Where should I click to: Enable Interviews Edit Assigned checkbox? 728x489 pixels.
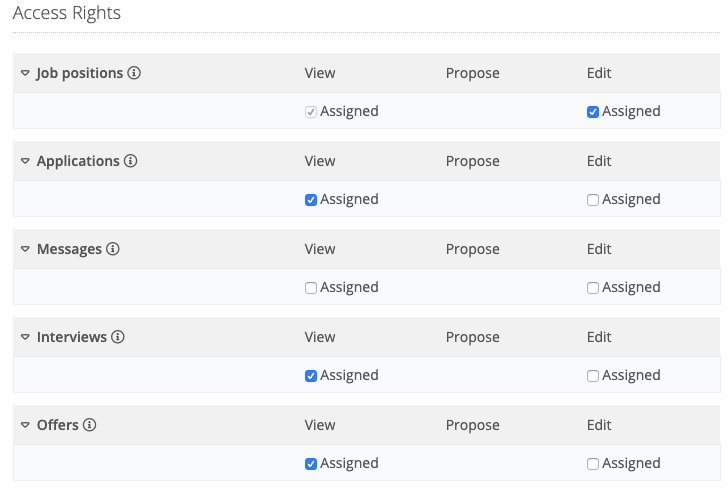coord(593,376)
